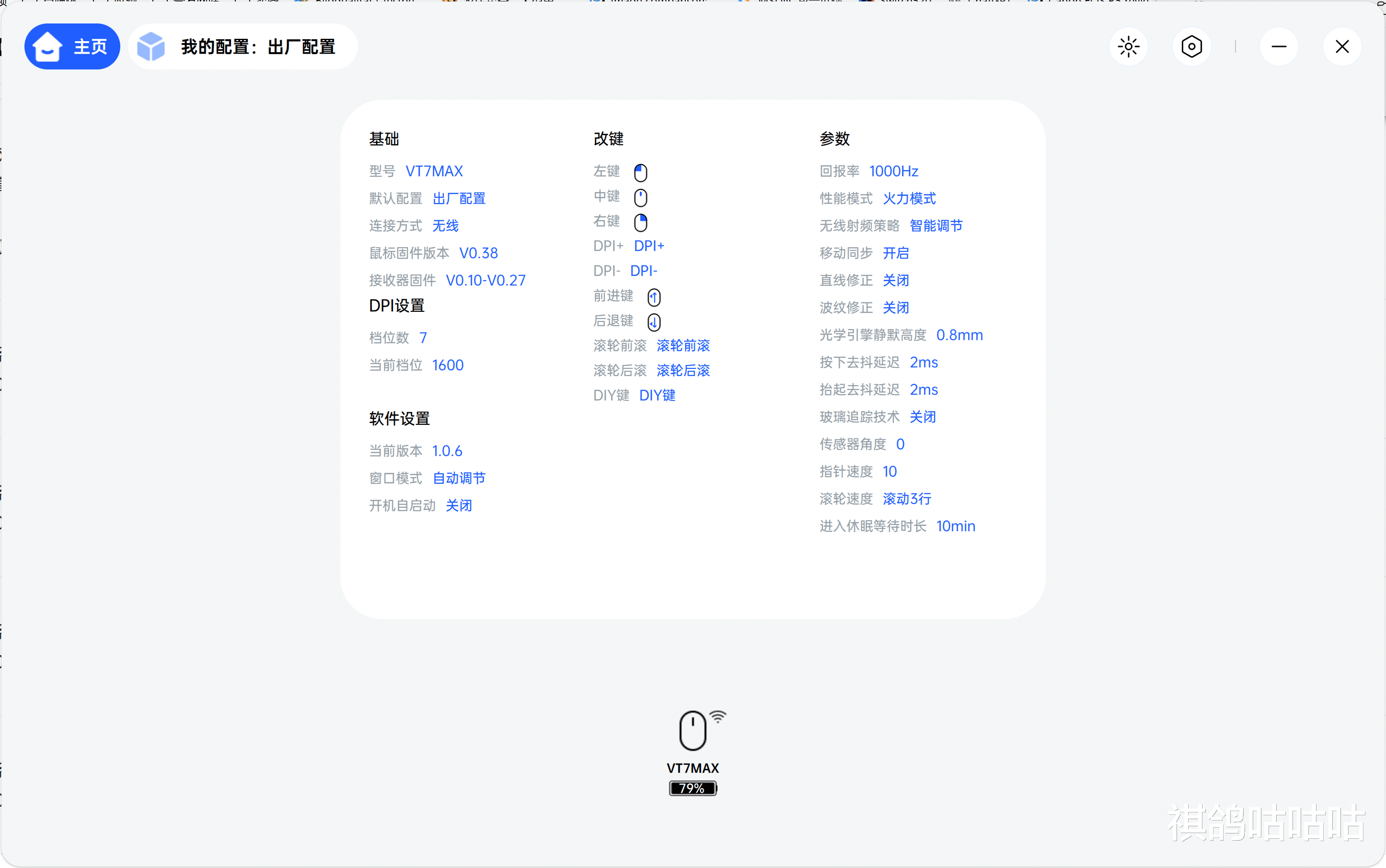The image size is (1386, 868).
Task: Switch to the 主页 tab
Action: 90,46
